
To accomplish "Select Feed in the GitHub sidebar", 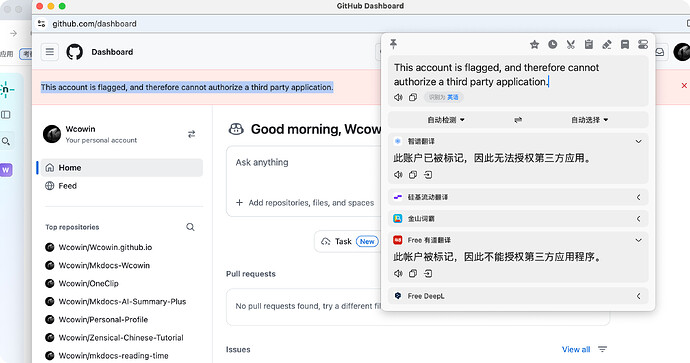I will 122,186.
